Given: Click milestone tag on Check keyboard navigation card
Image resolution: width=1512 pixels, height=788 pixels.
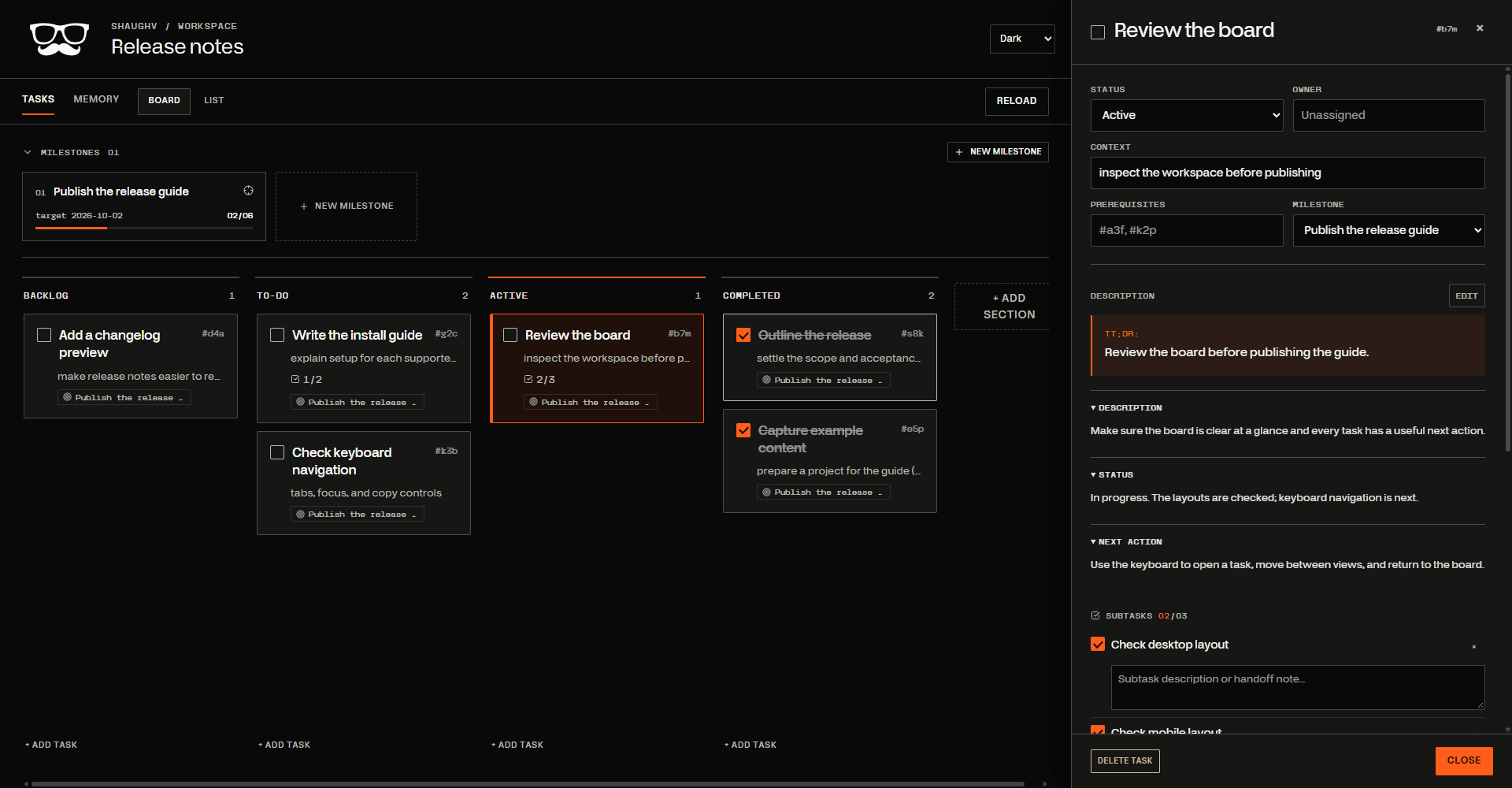Looking at the screenshot, I should click(358, 514).
